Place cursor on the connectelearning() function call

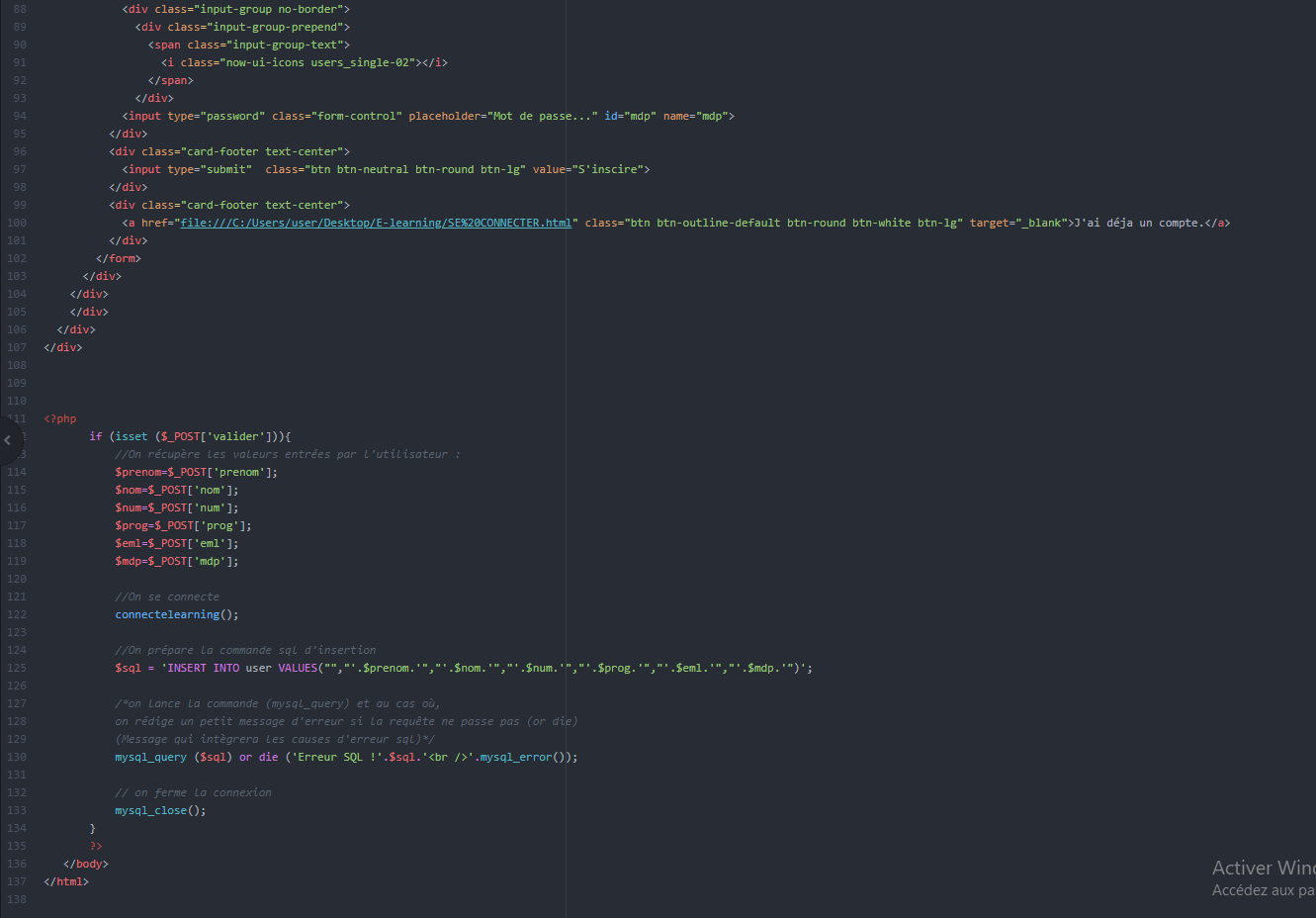(169, 613)
